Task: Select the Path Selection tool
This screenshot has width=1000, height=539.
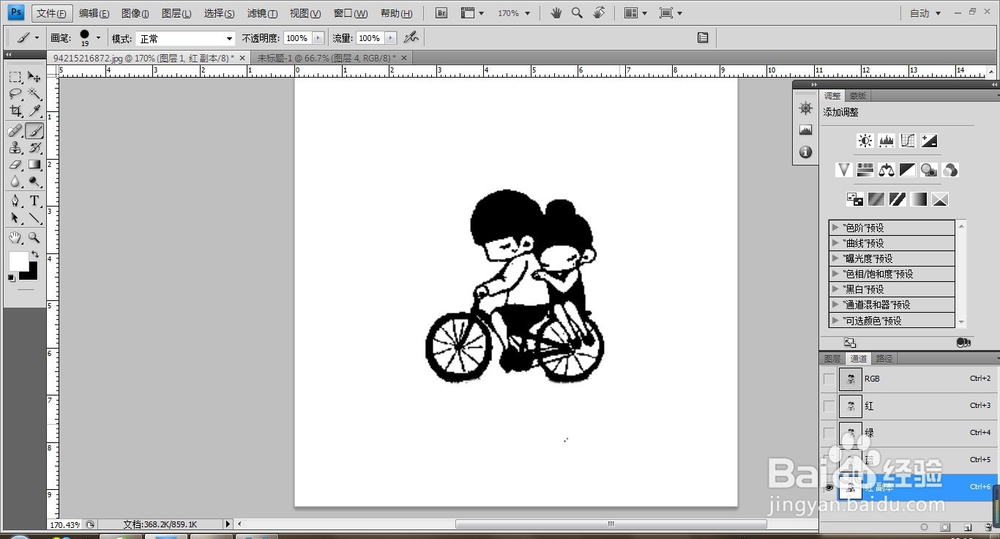Action: point(15,218)
